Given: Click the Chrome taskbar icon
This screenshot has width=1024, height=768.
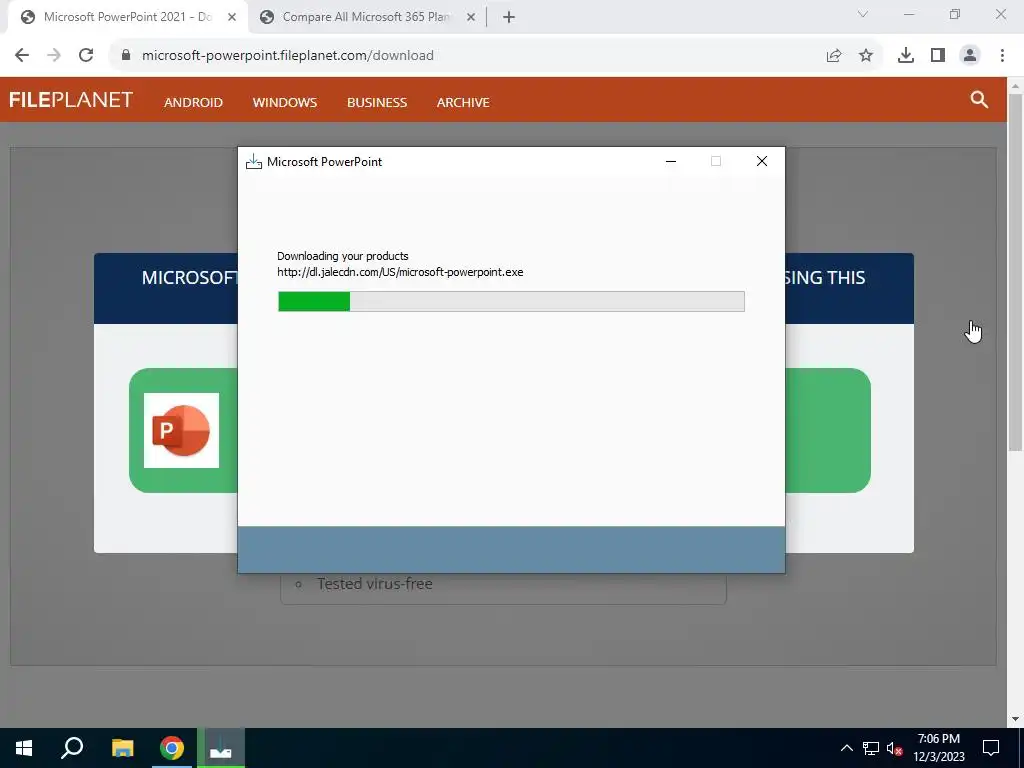Looking at the screenshot, I should [x=172, y=748].
